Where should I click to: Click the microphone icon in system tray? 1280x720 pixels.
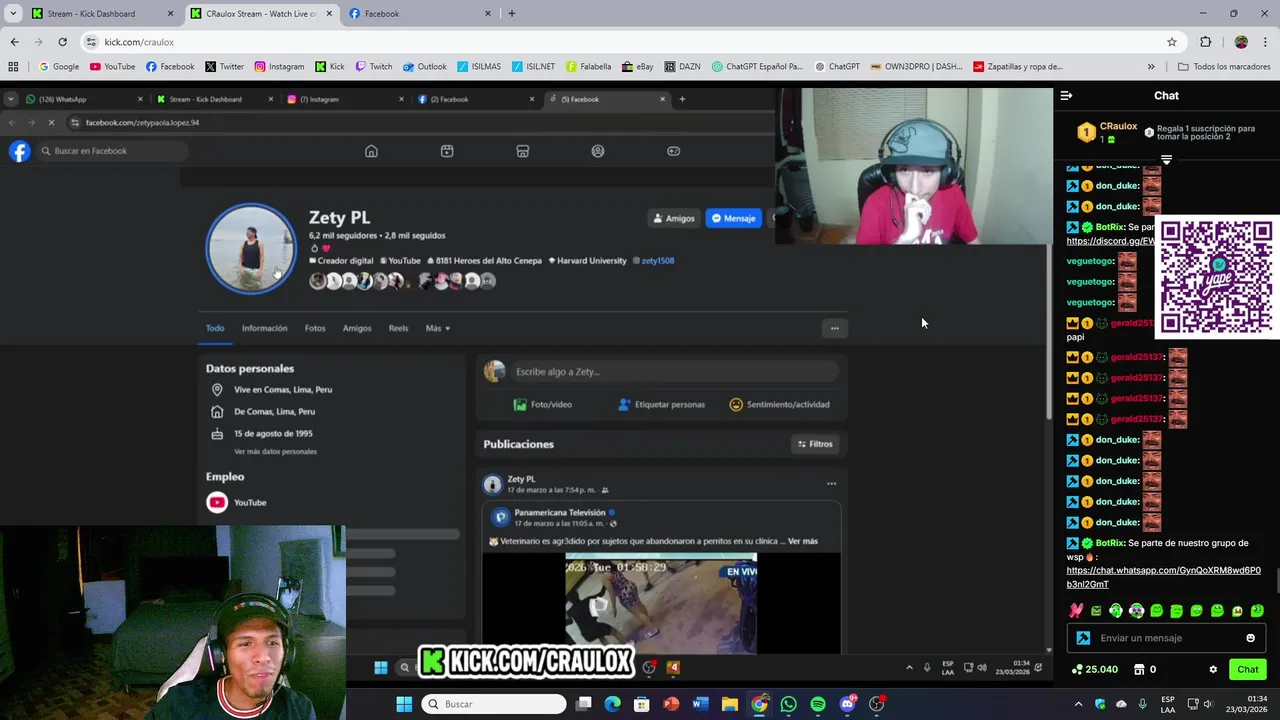1142,704
